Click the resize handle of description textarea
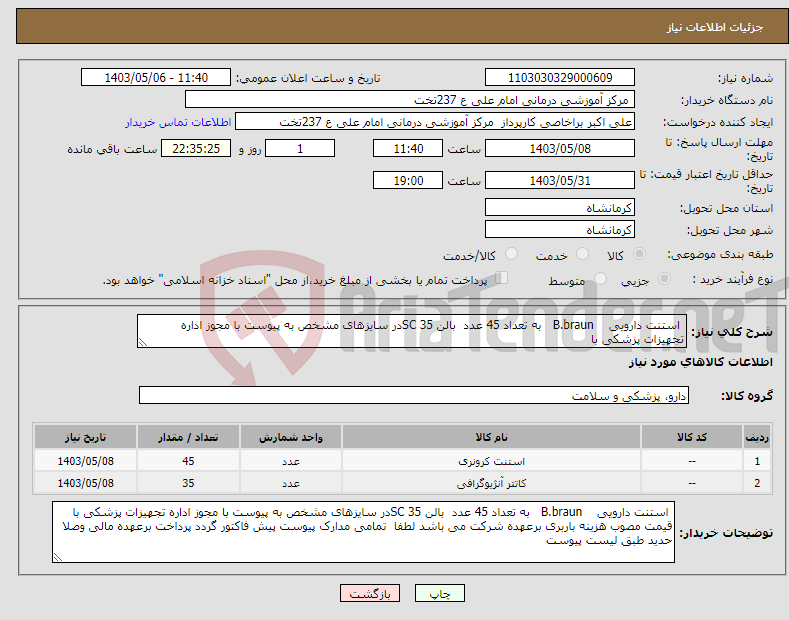The width and height of the screenshot is (789, 620). 143,343
